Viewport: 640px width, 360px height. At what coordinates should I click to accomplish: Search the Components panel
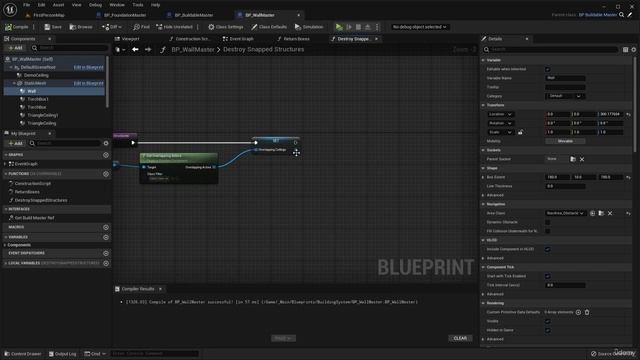(70, 48)
